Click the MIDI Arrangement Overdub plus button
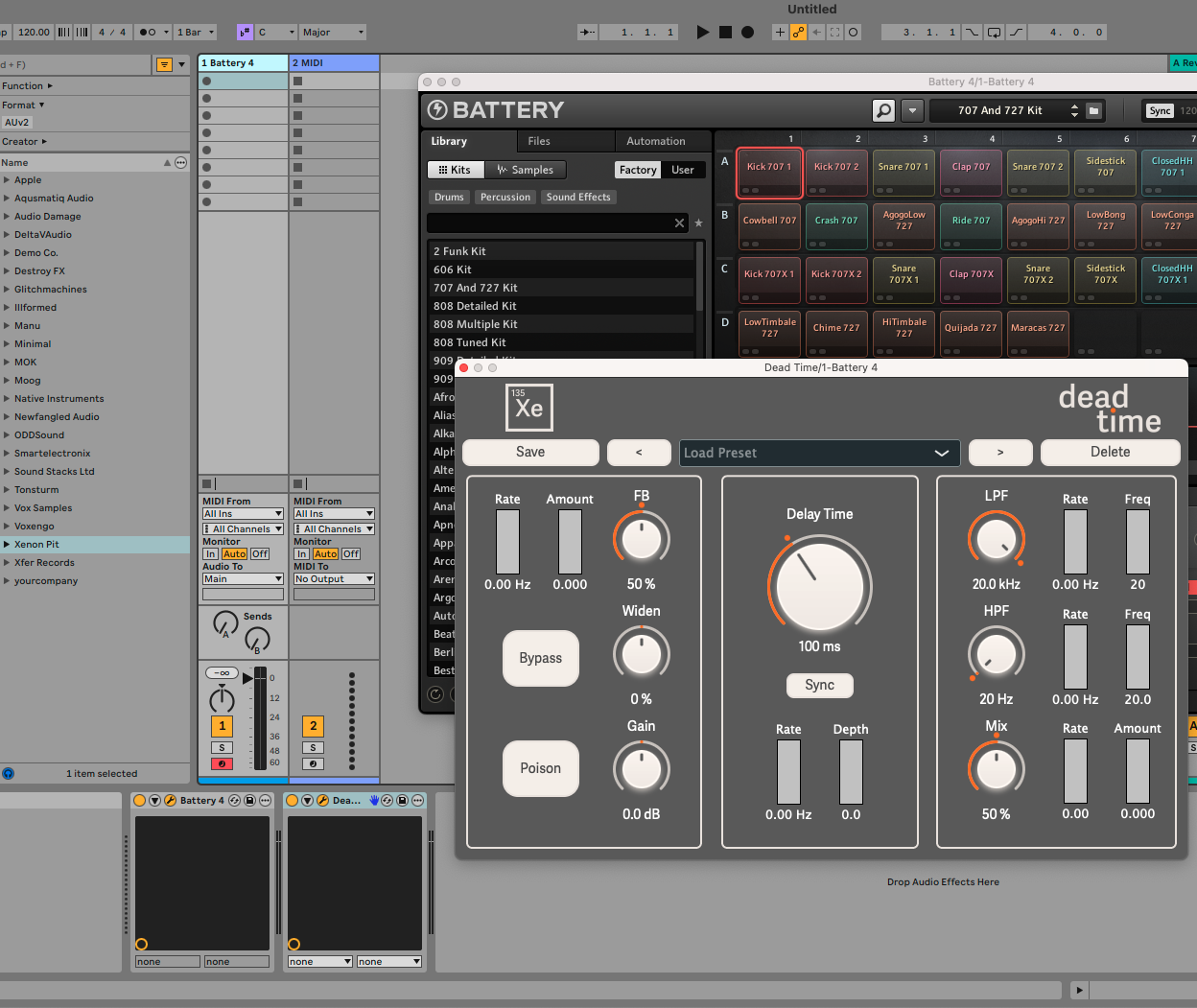 pos(780,32)
